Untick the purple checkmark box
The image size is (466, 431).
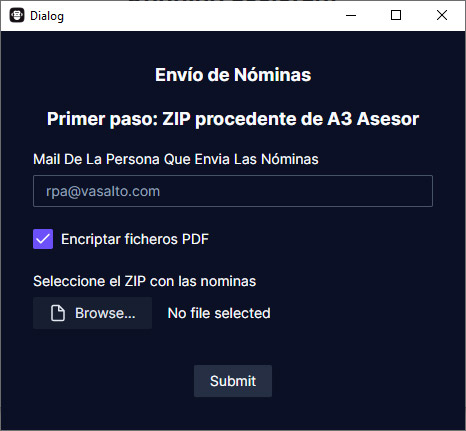pyautogui.click(x=43, y=239)
